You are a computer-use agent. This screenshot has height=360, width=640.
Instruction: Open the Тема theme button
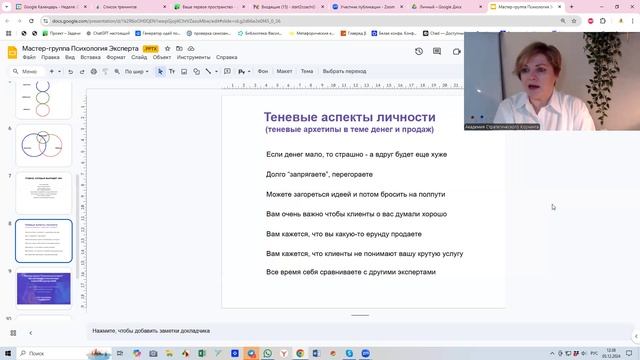307,71
